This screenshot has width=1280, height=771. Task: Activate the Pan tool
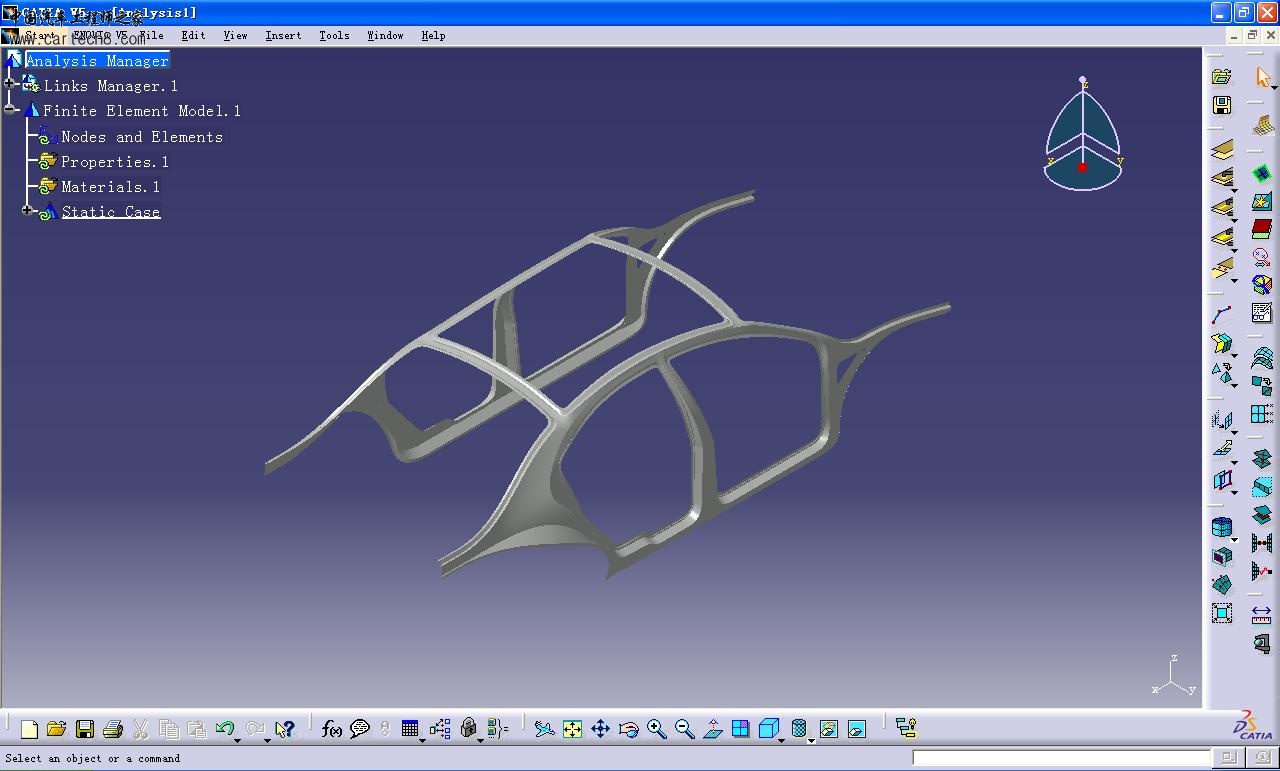tap(600, 729)
